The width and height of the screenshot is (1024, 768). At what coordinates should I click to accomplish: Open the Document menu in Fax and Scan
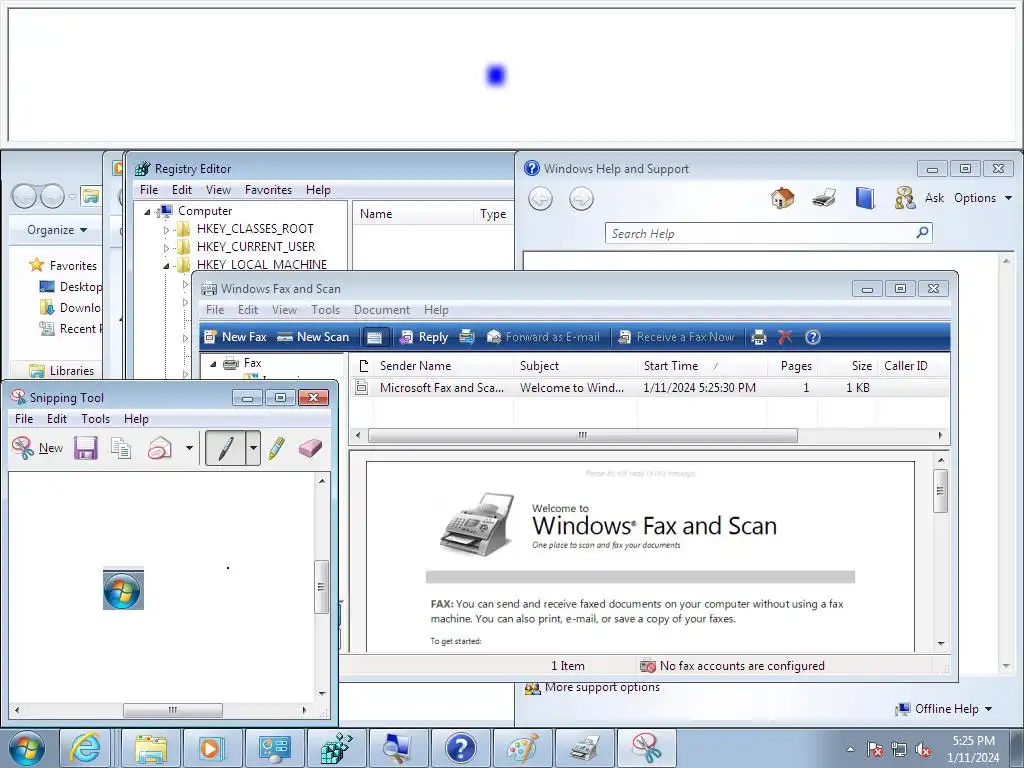point(382,310)
